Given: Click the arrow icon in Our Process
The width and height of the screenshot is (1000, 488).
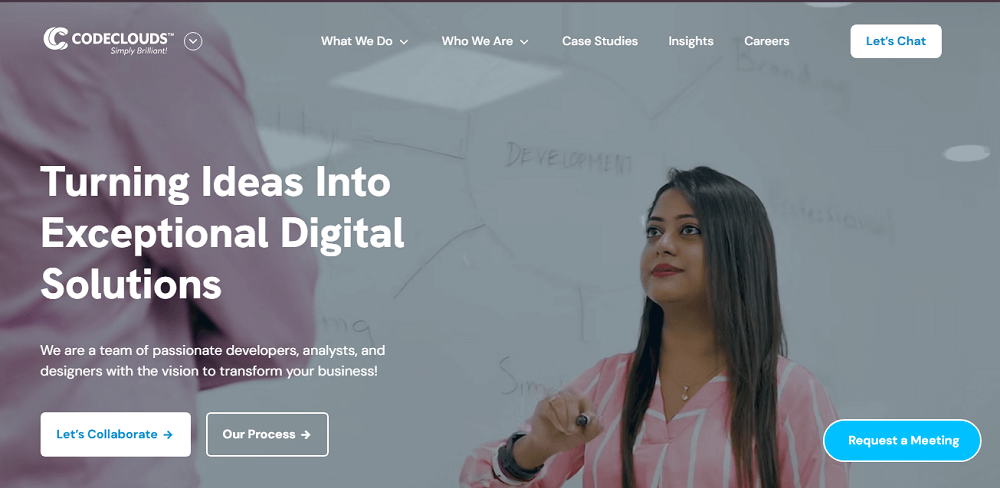Looking at the screenshot, I should pos(306,434).
